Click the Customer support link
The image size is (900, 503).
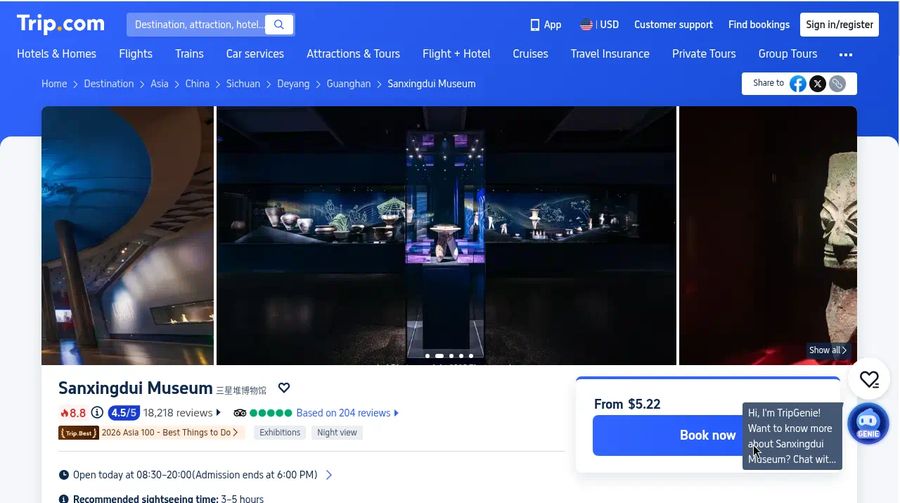point(673,25)
